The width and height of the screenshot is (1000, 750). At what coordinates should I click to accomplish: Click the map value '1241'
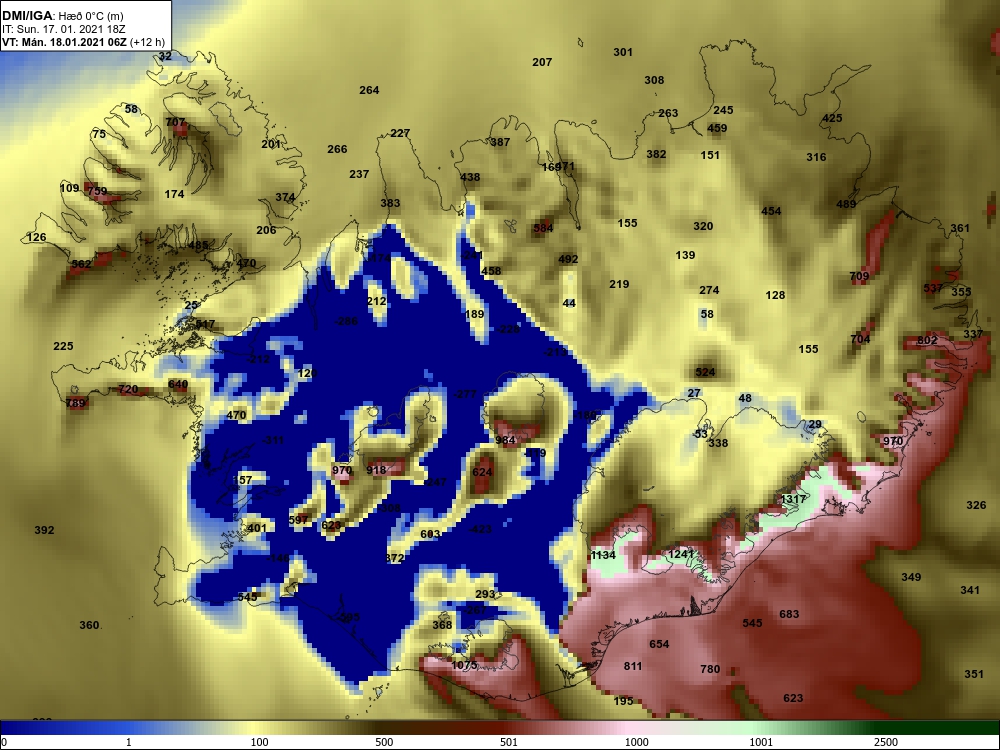point(680,554)
